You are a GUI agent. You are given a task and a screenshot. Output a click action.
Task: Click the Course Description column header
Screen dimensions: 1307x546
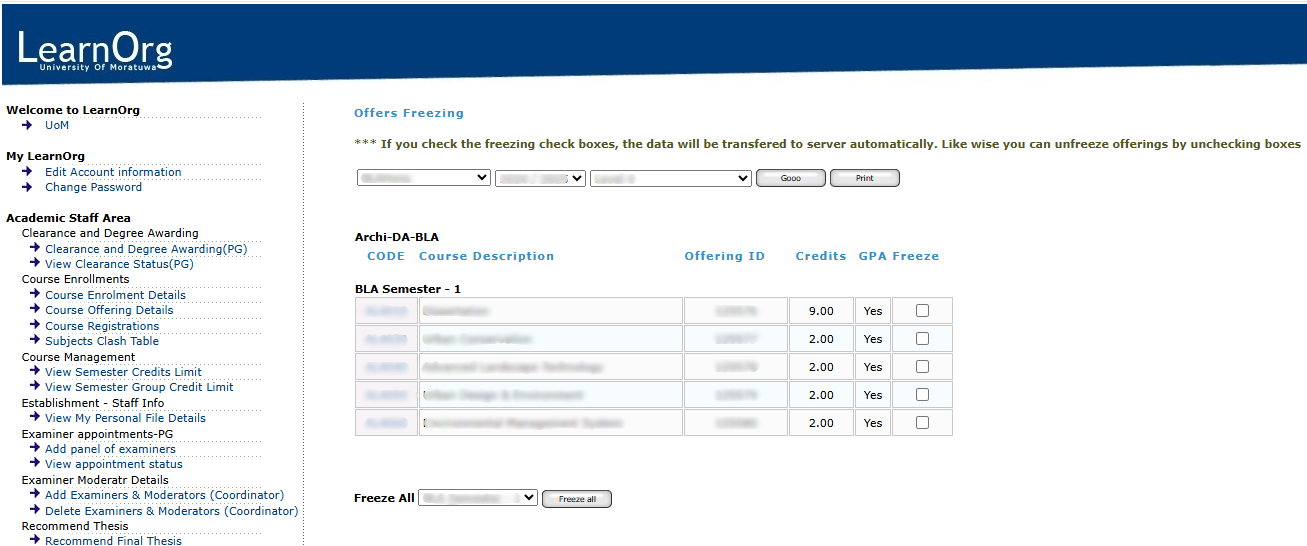pyautogui.click(x=486, y=256)
